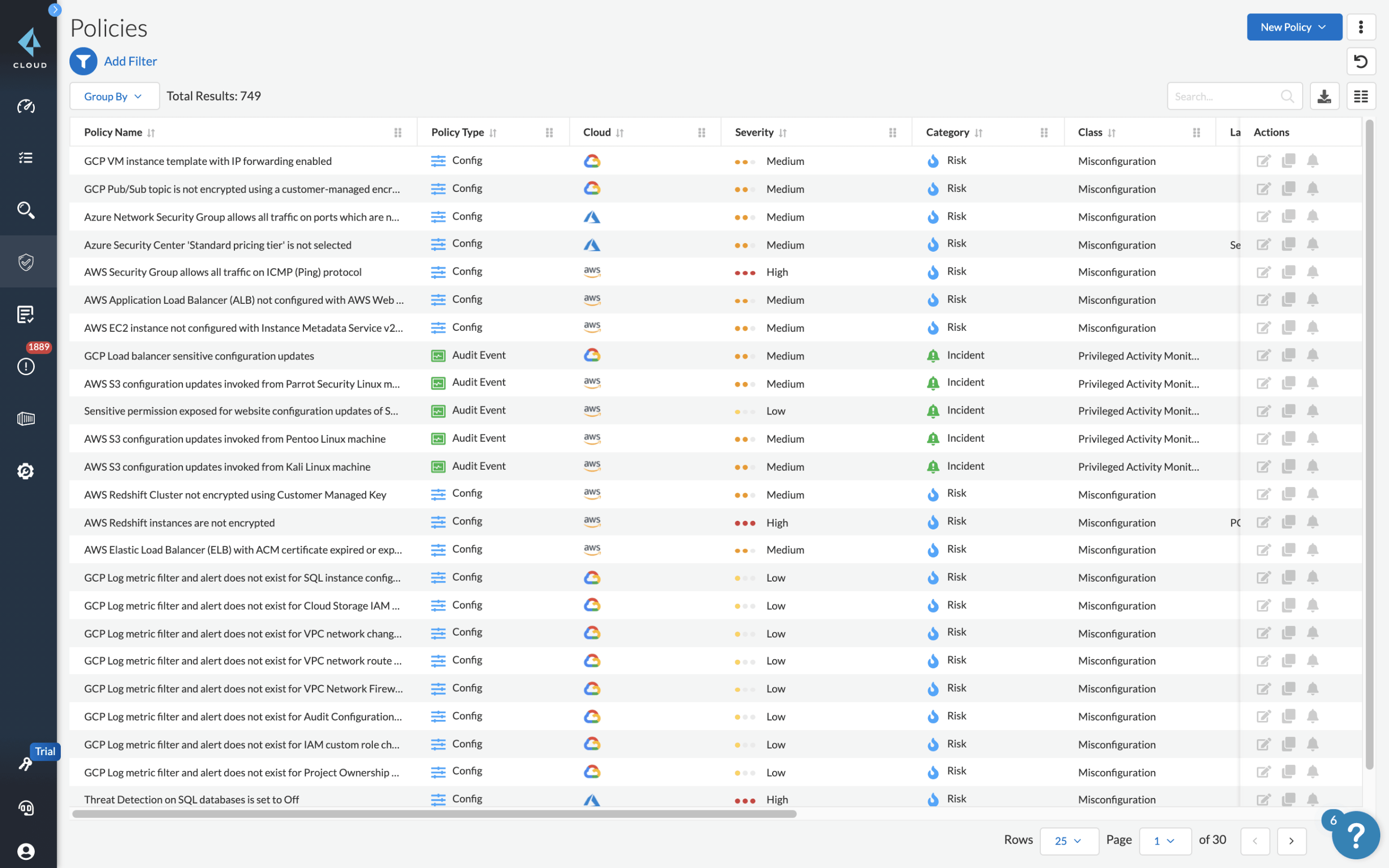Click the external link icon on AWS Security Group row

[1264, 271]
